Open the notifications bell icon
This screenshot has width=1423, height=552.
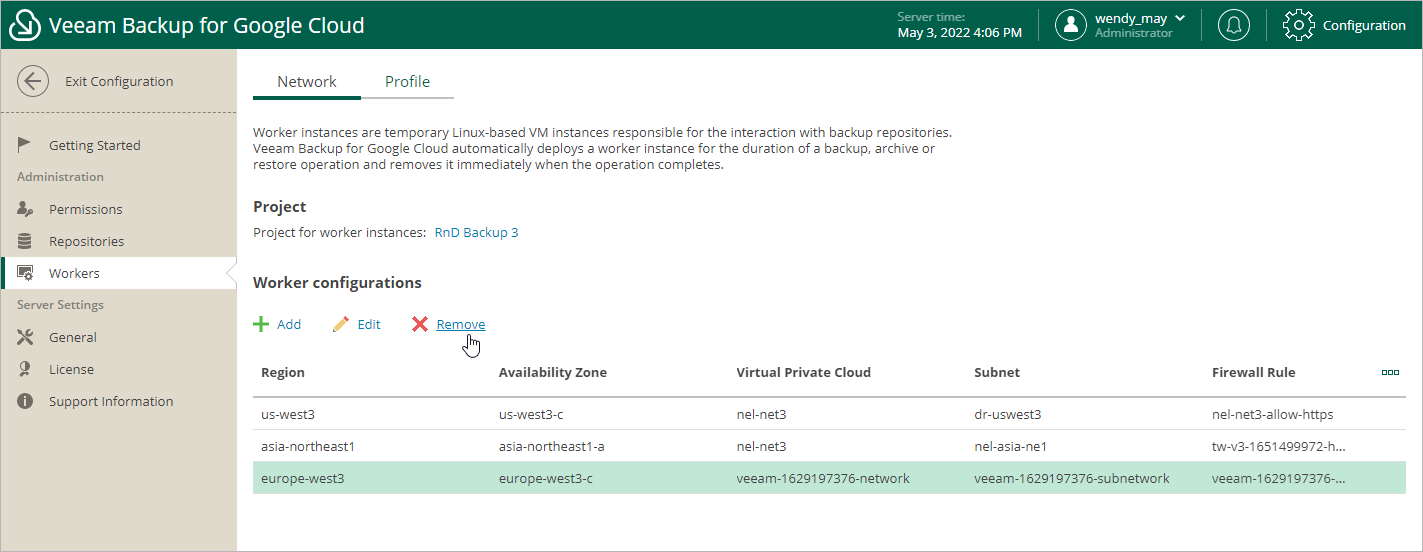[x=1234, y=26]
